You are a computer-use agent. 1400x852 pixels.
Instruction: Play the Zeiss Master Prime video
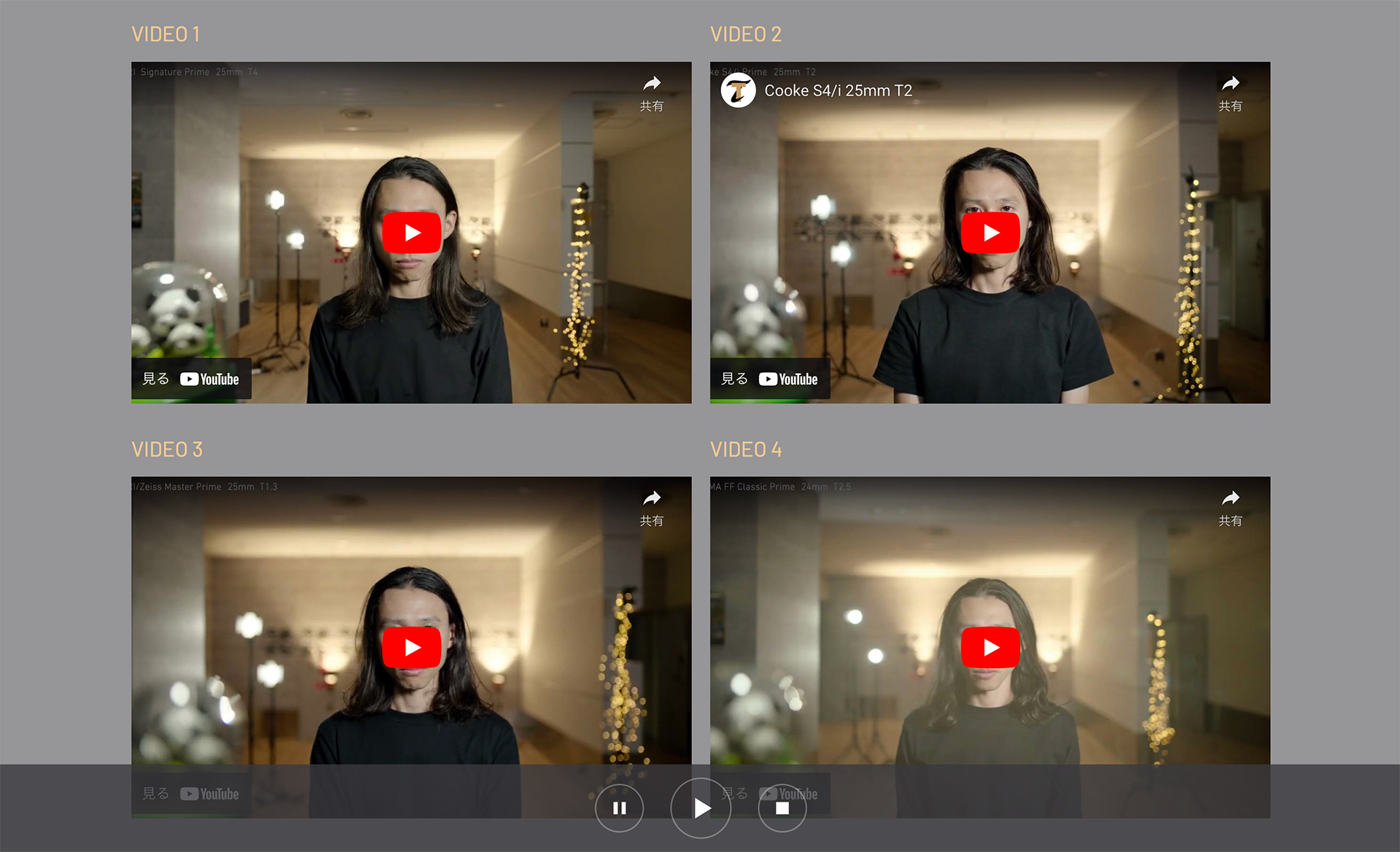coord(412,646)
